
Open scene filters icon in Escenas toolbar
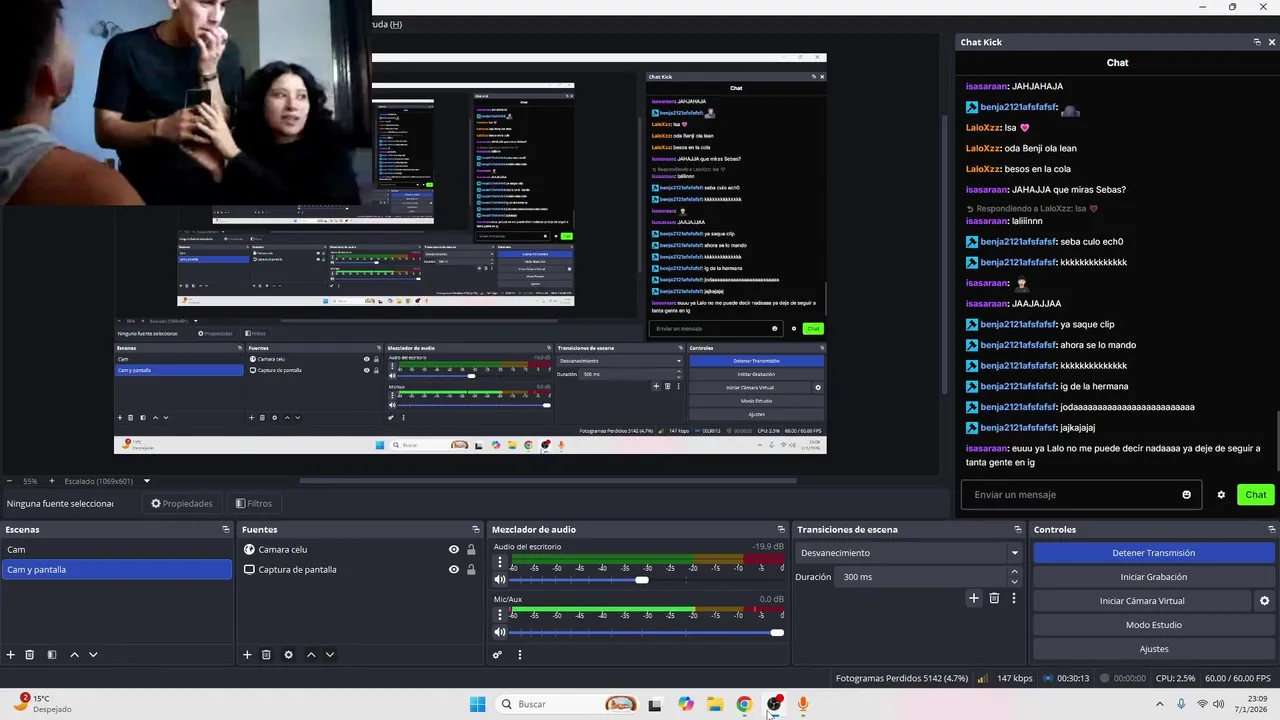(52, 655)
